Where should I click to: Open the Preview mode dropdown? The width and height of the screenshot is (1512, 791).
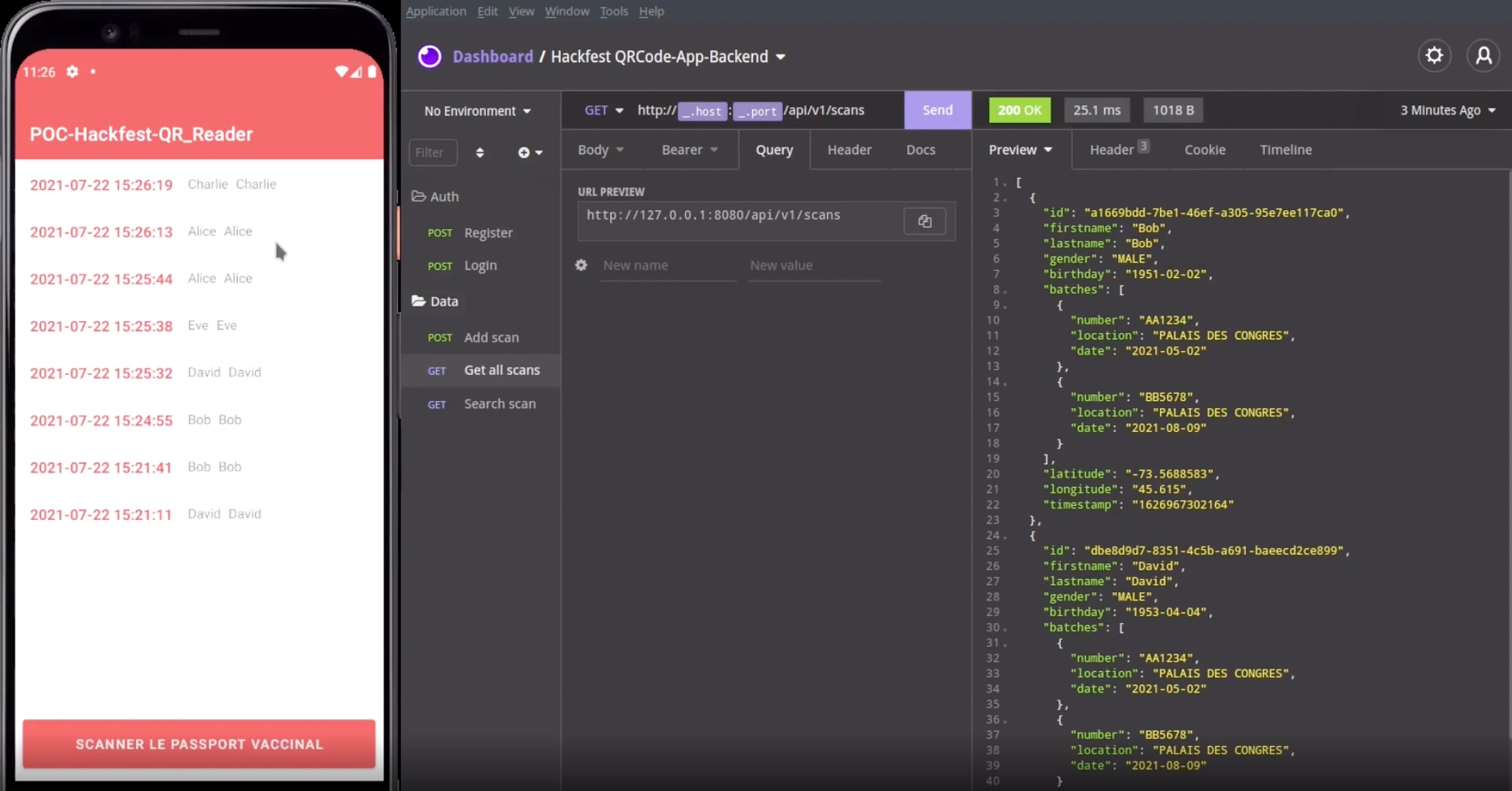[x=1020, y=150]
